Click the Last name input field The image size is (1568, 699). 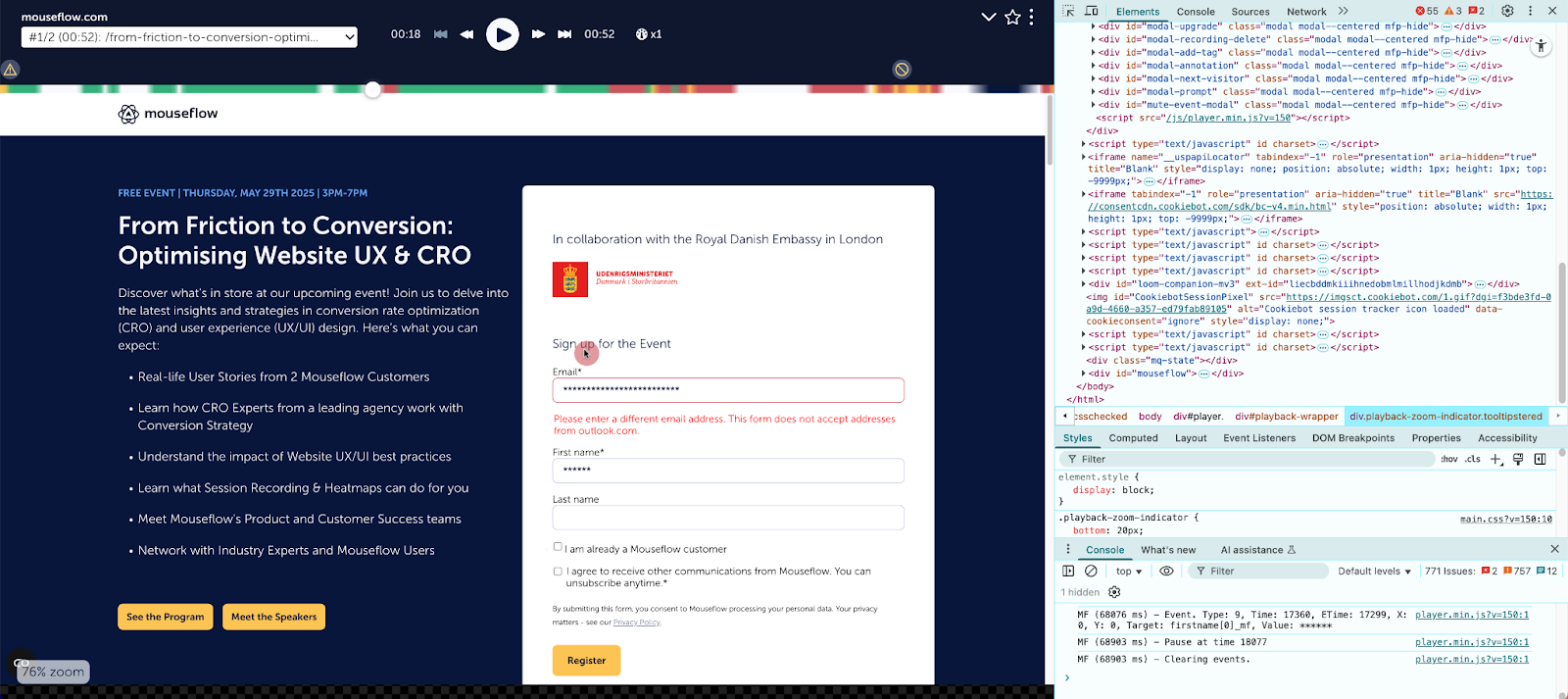pyautogui.click(x=728, y=518)
